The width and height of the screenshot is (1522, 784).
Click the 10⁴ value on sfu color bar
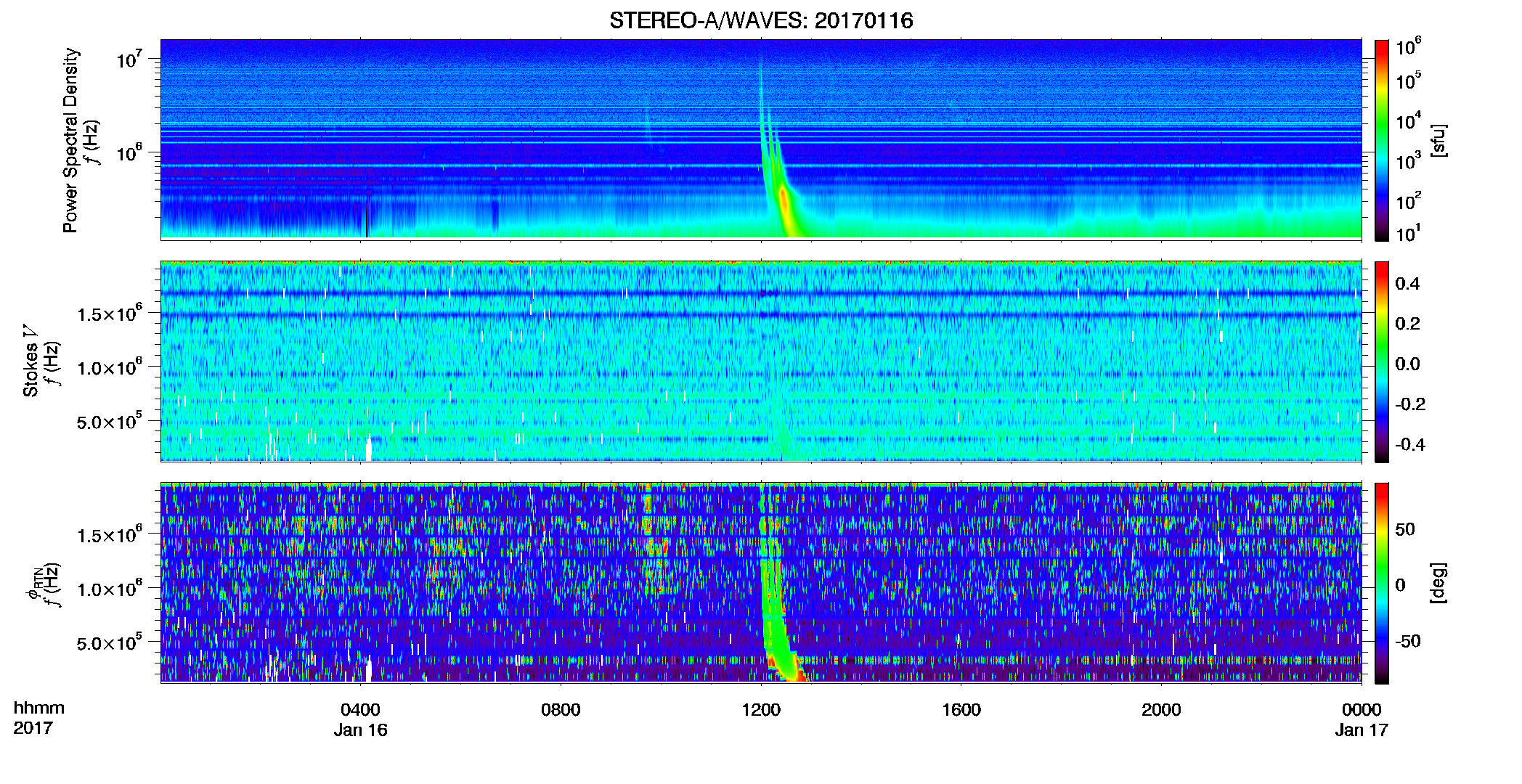[x=1407, y=121]
